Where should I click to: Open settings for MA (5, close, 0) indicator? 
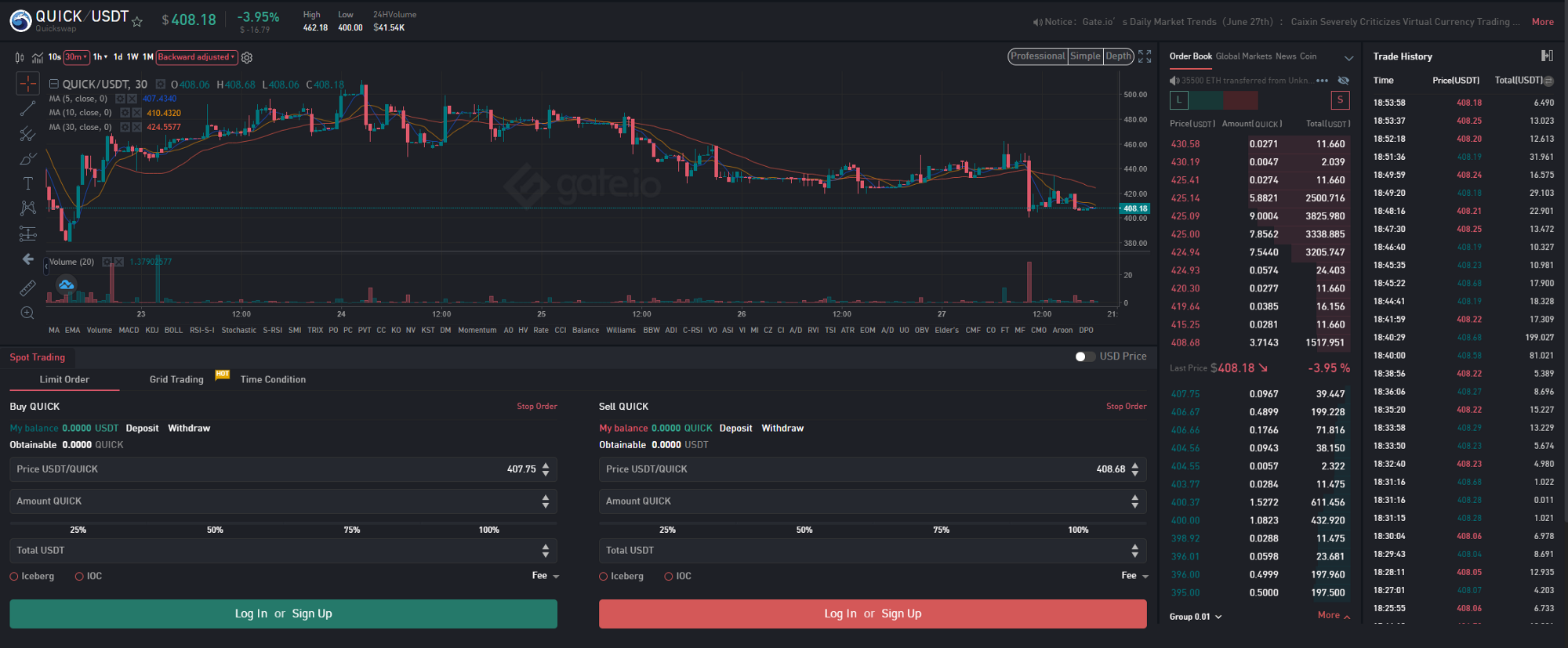[x=120, y=99]
